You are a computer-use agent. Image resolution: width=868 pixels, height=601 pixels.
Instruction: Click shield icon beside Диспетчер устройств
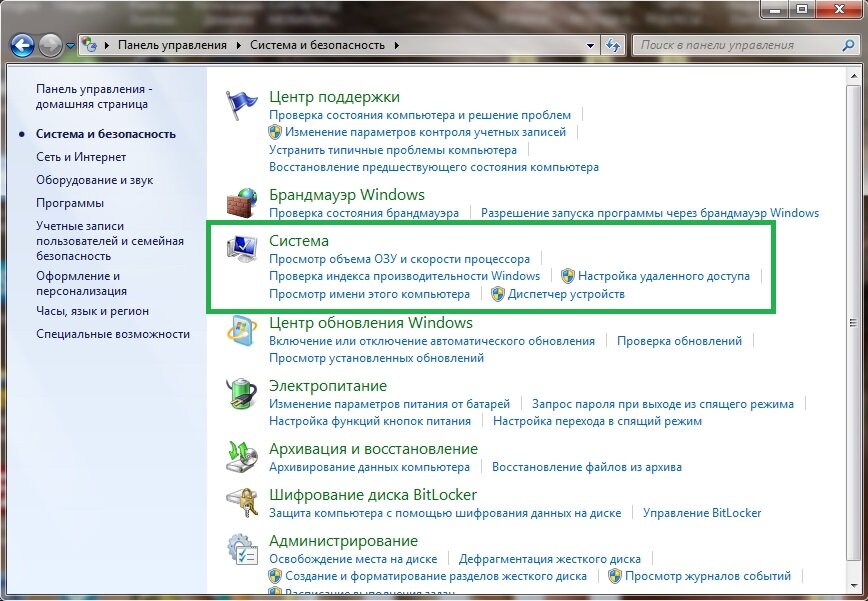pos(498,294)
